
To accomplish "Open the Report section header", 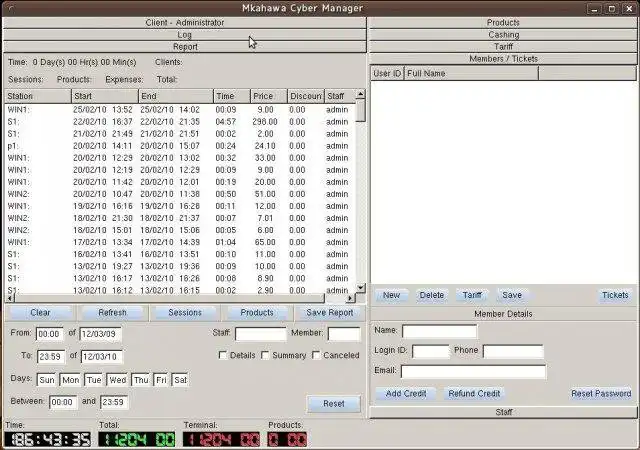I will click(184, 47).
